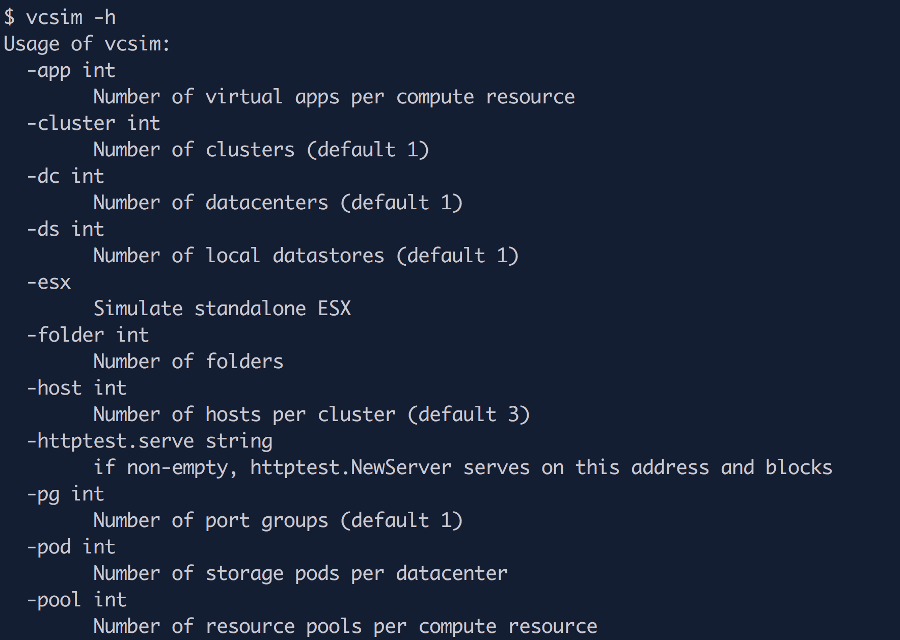
Task: Click 'Number of hosts per cluster' line
Action: coord(311,414)
